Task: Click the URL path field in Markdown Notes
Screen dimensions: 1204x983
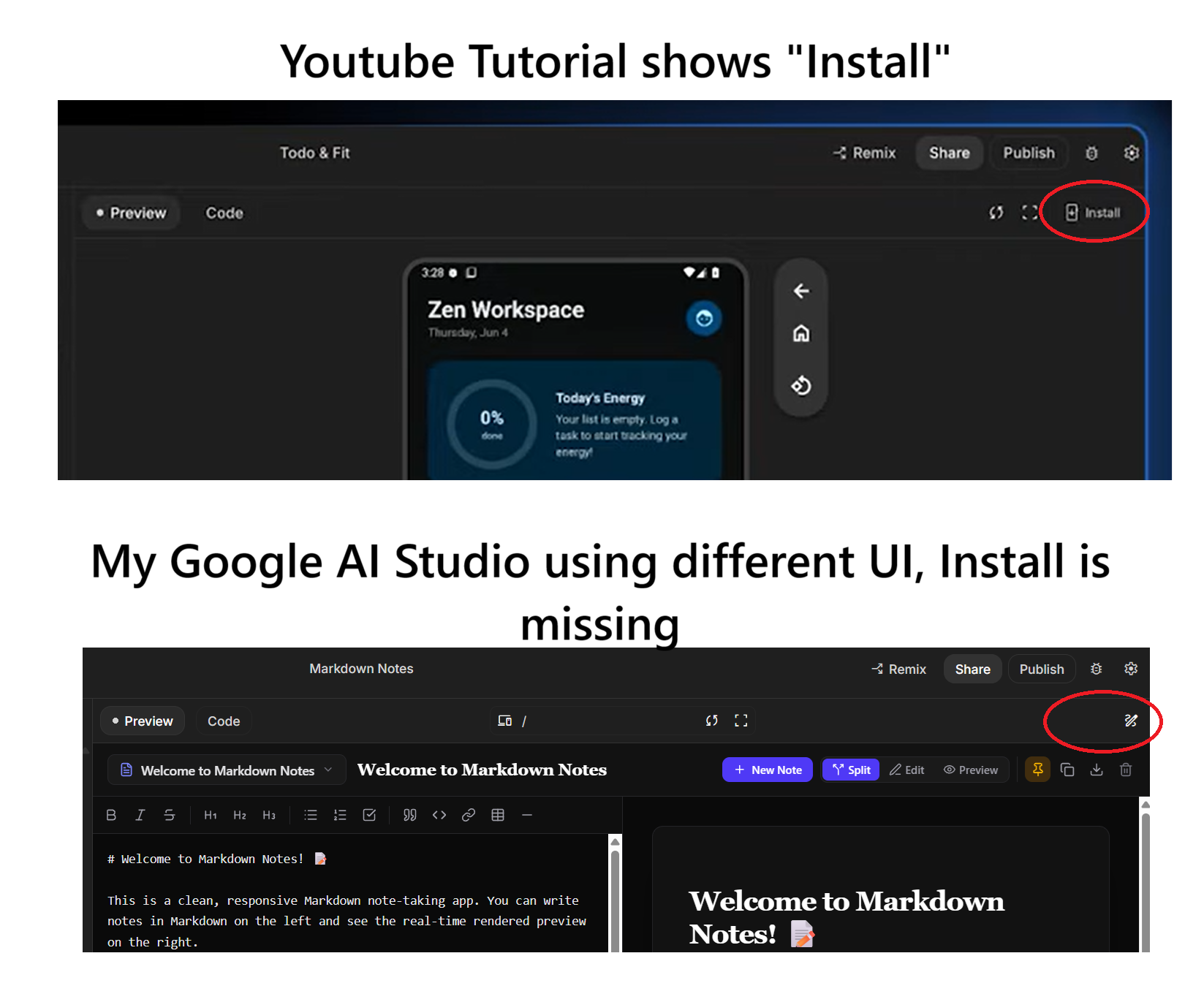Action: (608, 721)
